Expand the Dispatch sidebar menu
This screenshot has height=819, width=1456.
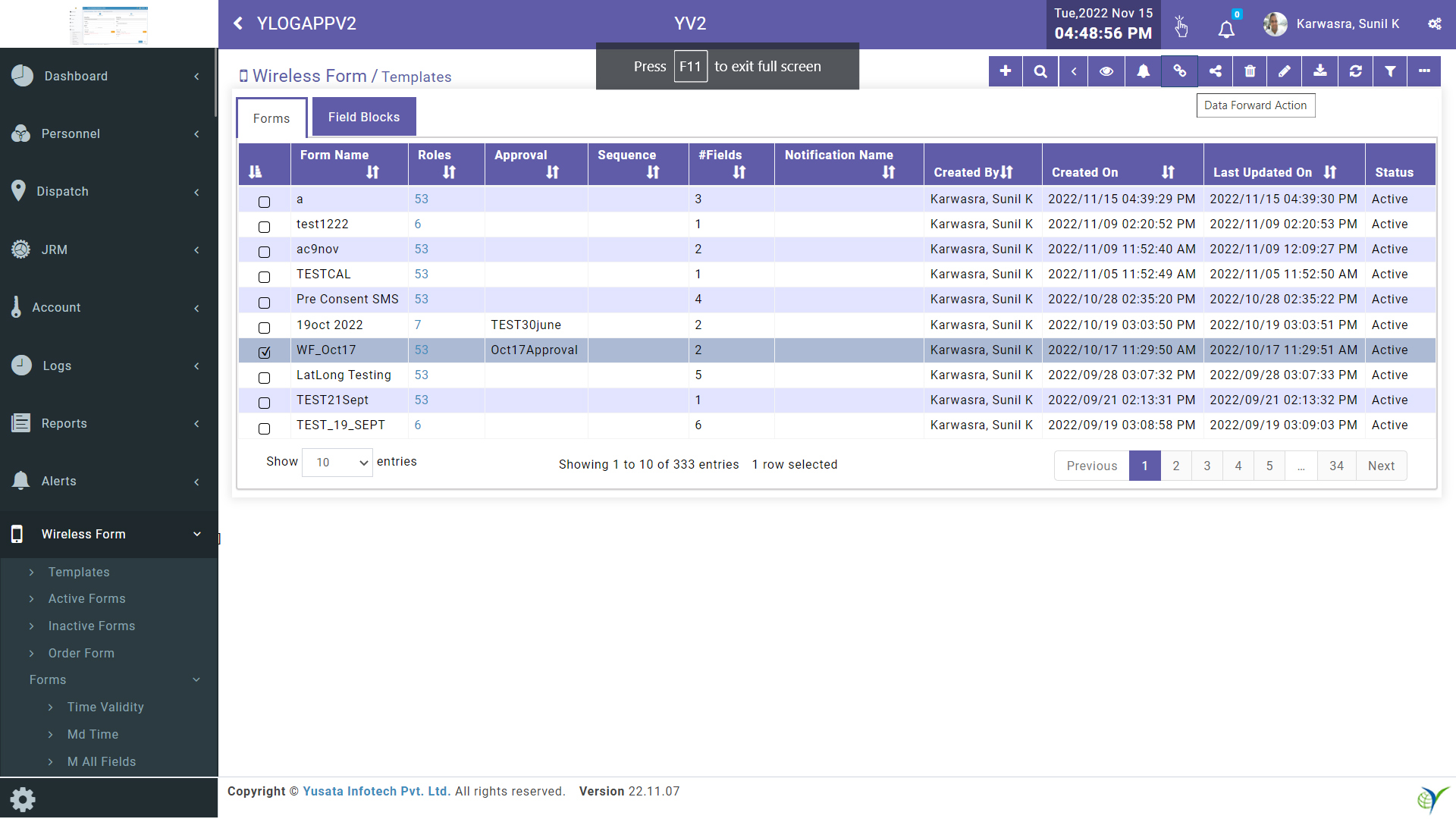109,192
